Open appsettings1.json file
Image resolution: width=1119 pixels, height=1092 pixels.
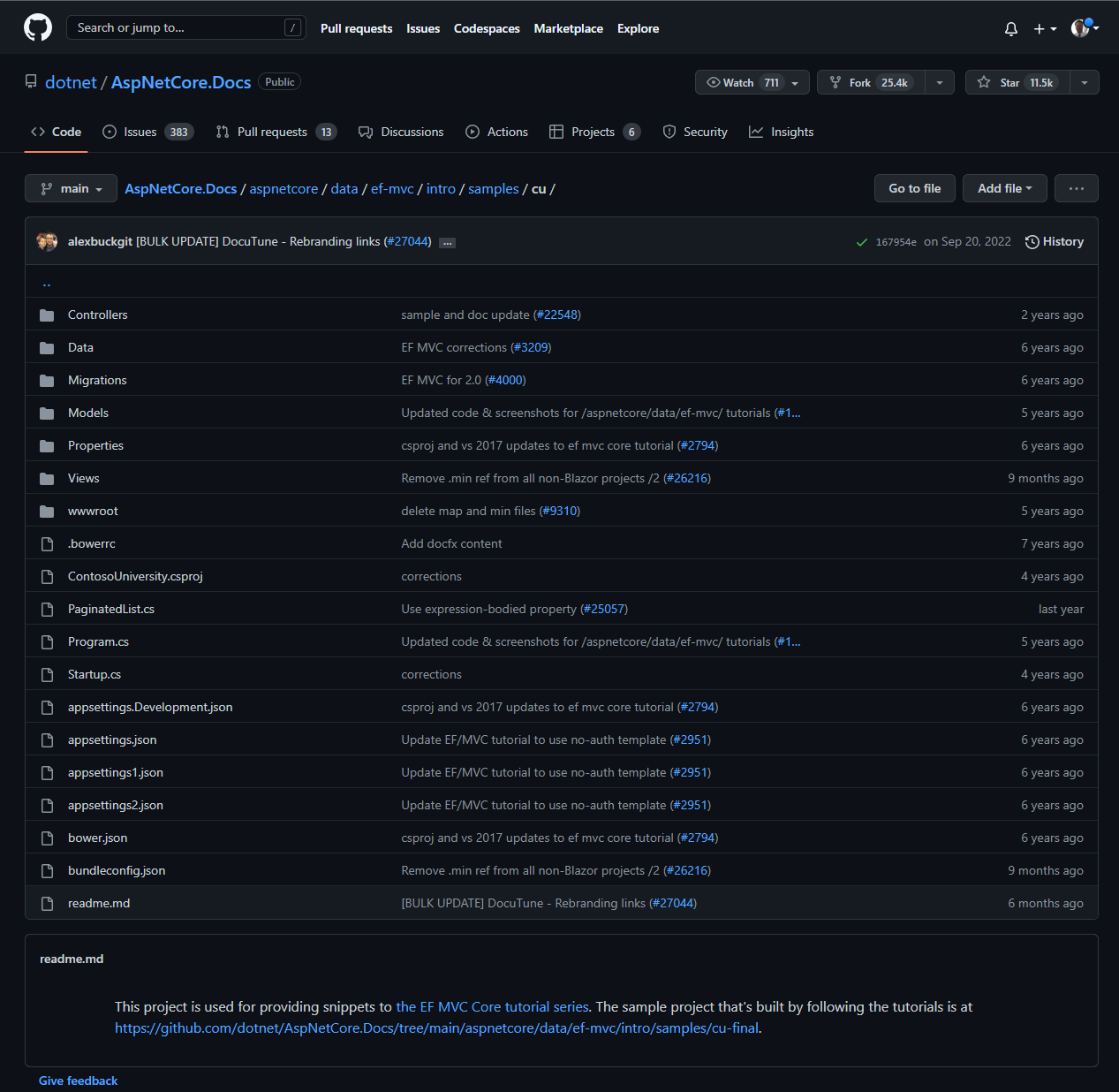tap(116, 772)
